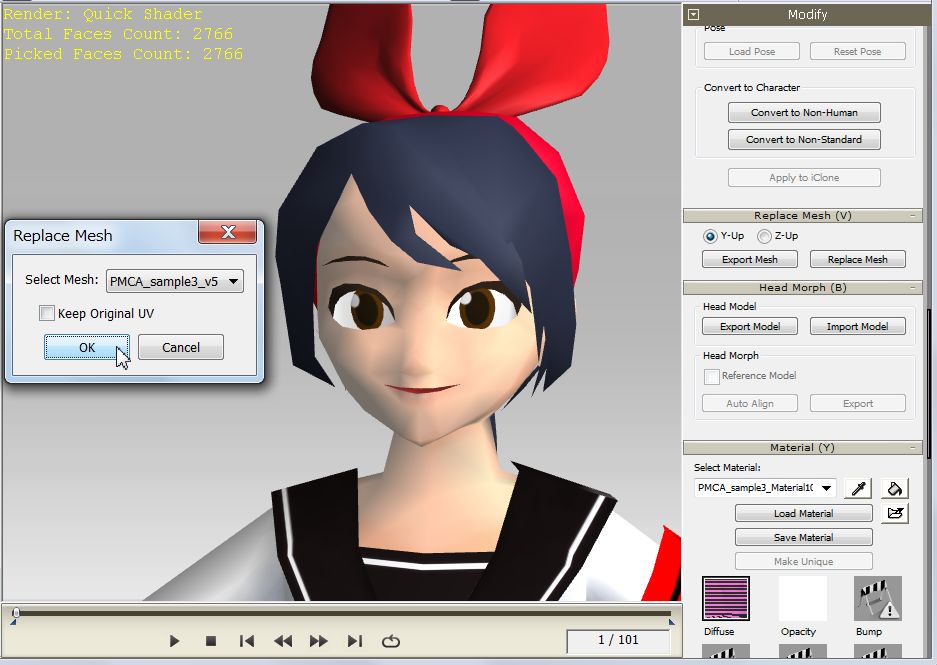Click the Load Pose button
The height and width of the screenshot is (665, 937).
point(752,51)
